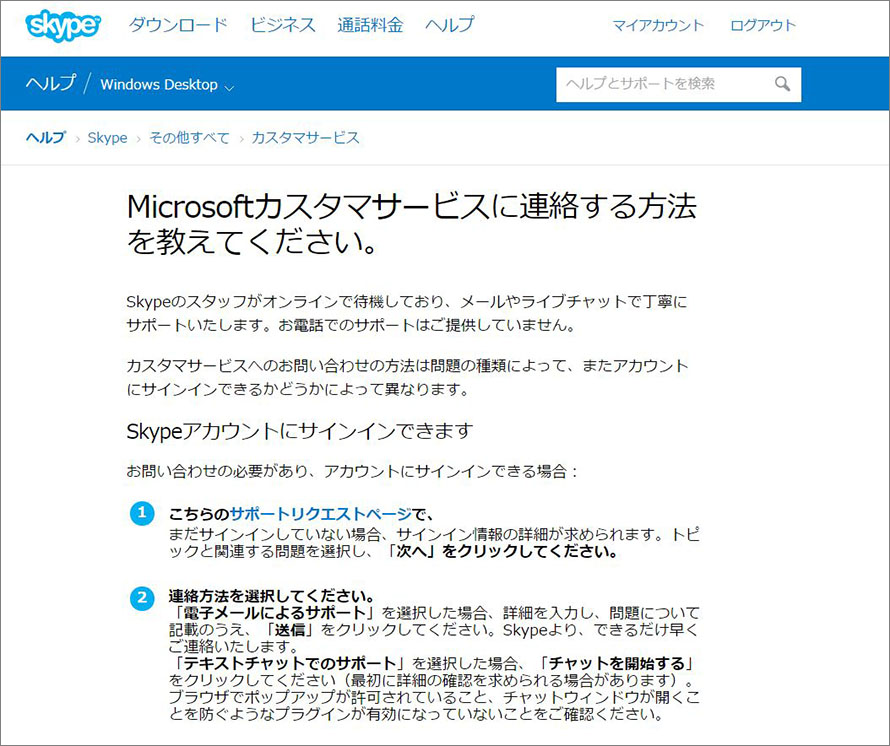Click ログアウト to sign out
Image resolution: width=890 pixels, height=746 pixels.
pos(763,26)
